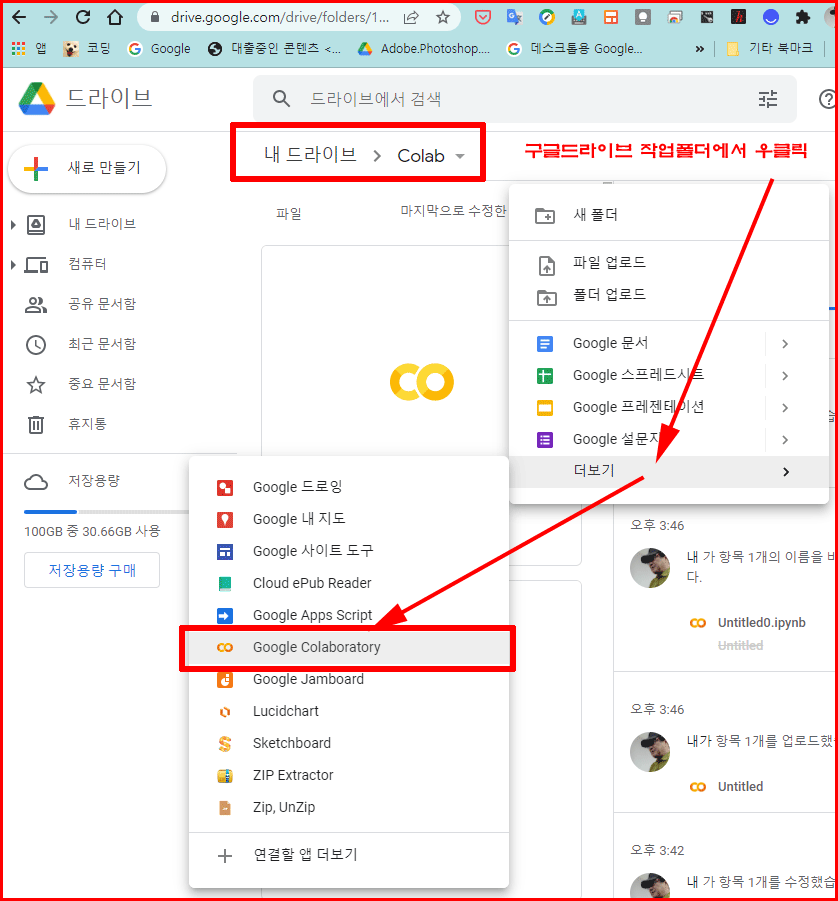Choose Sketchboard from the submenu

point(348,744)
